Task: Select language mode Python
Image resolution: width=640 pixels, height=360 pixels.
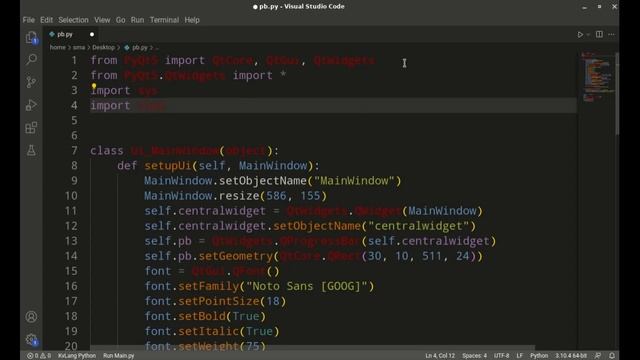Action: tap(539, 356)
